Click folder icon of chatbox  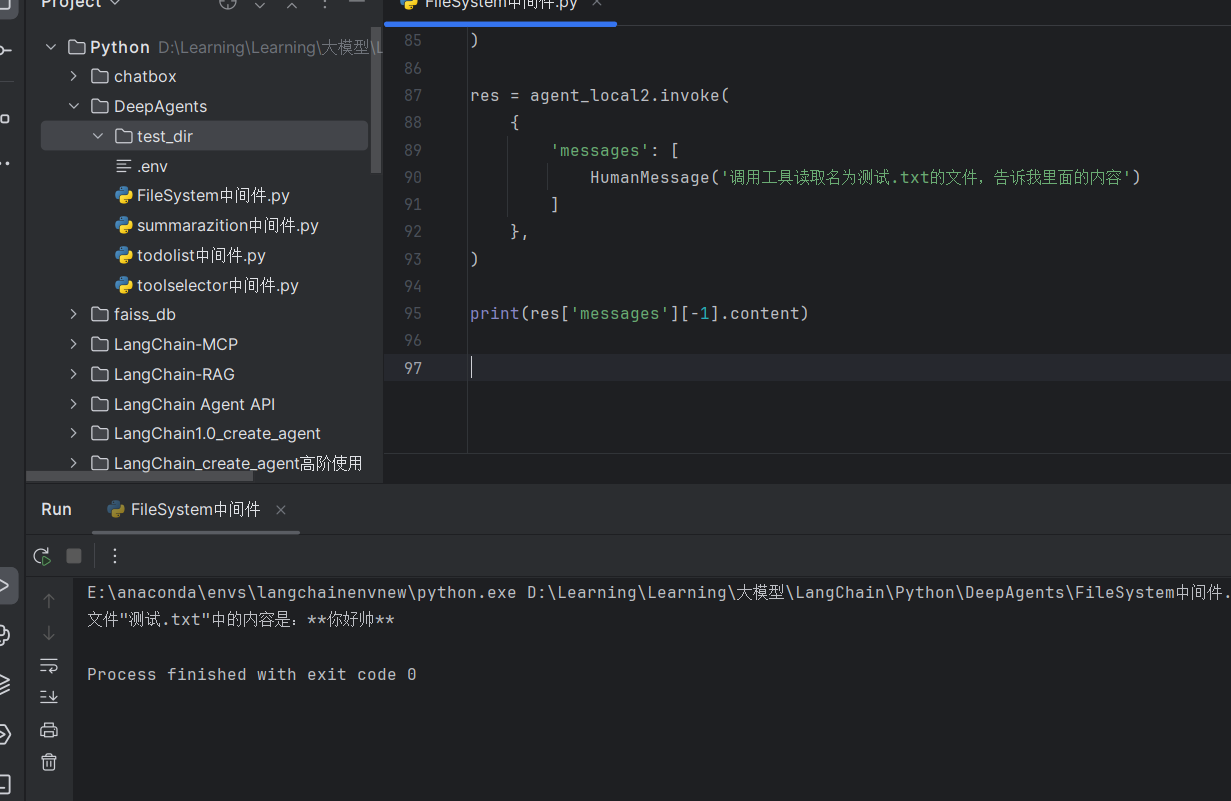coord(99,77)
